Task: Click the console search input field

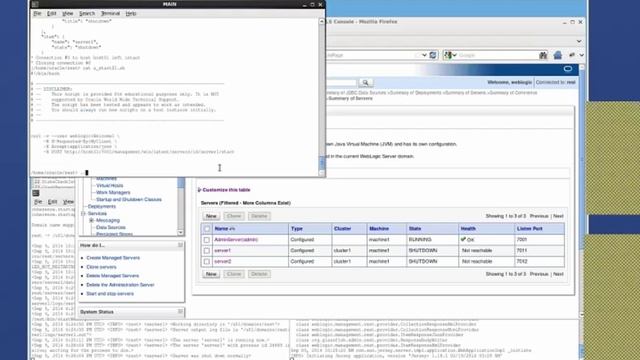Action: (x=341, y=83)
